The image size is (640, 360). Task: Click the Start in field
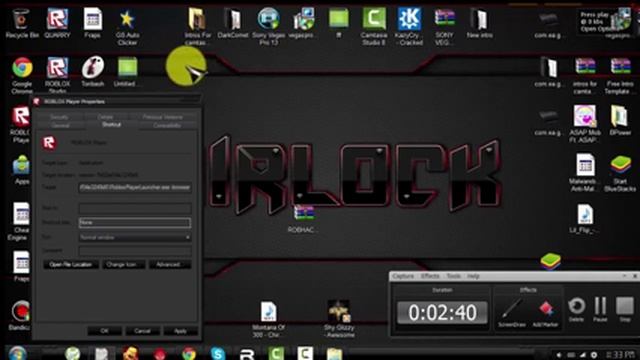click(135, 208)
